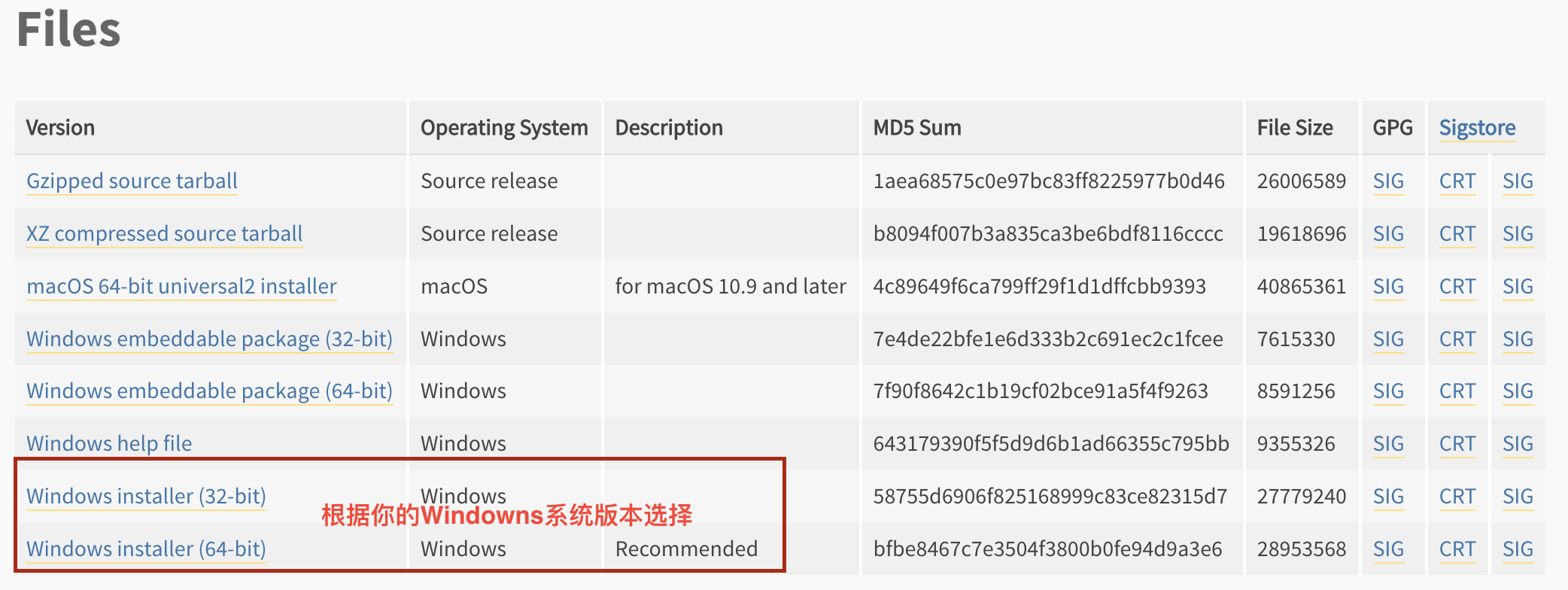
Task: Click GPG SIG for Windows embeddable 32-bit
Action: click(1388, 339)
